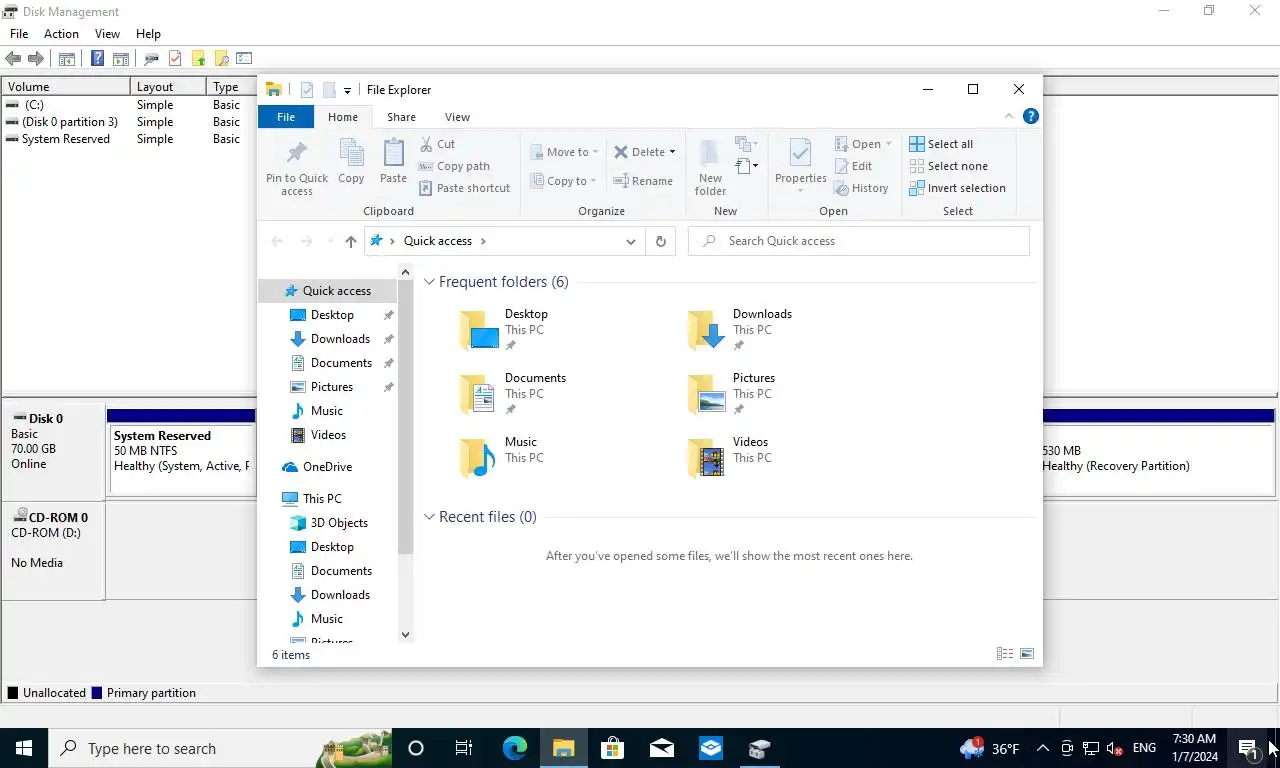Open Microsoft Edge from the taskbar

(x=514, y=748)
